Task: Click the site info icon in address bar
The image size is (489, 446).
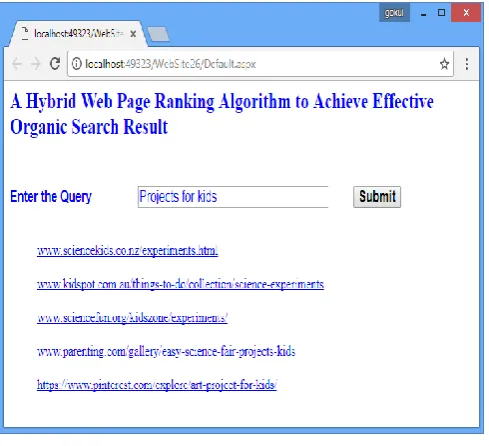Action: pos(77,63)
